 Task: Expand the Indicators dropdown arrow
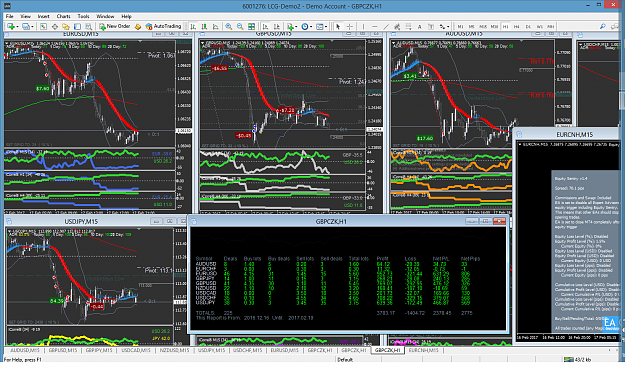coord(297,27)
